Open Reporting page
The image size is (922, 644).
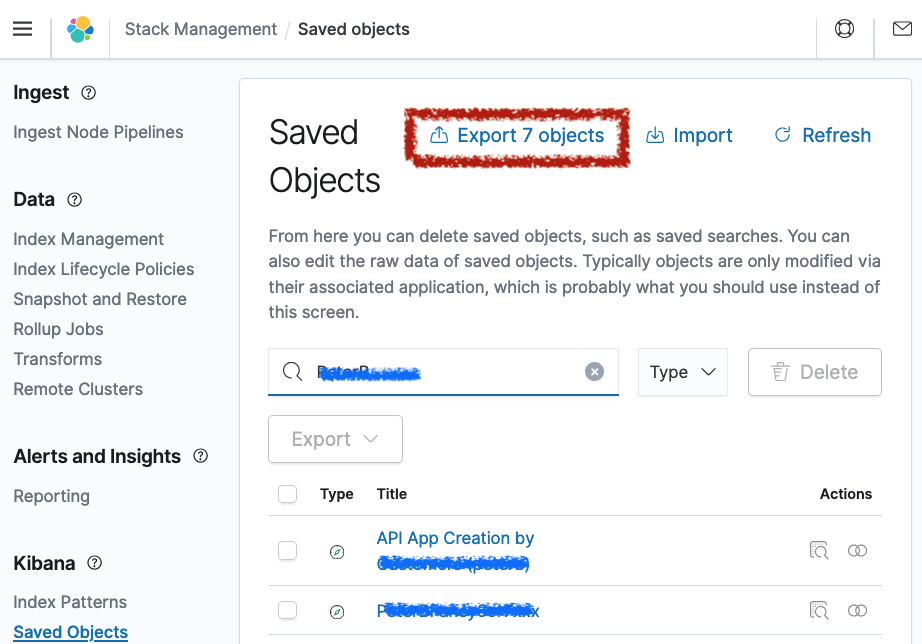(x=52, y=496)
